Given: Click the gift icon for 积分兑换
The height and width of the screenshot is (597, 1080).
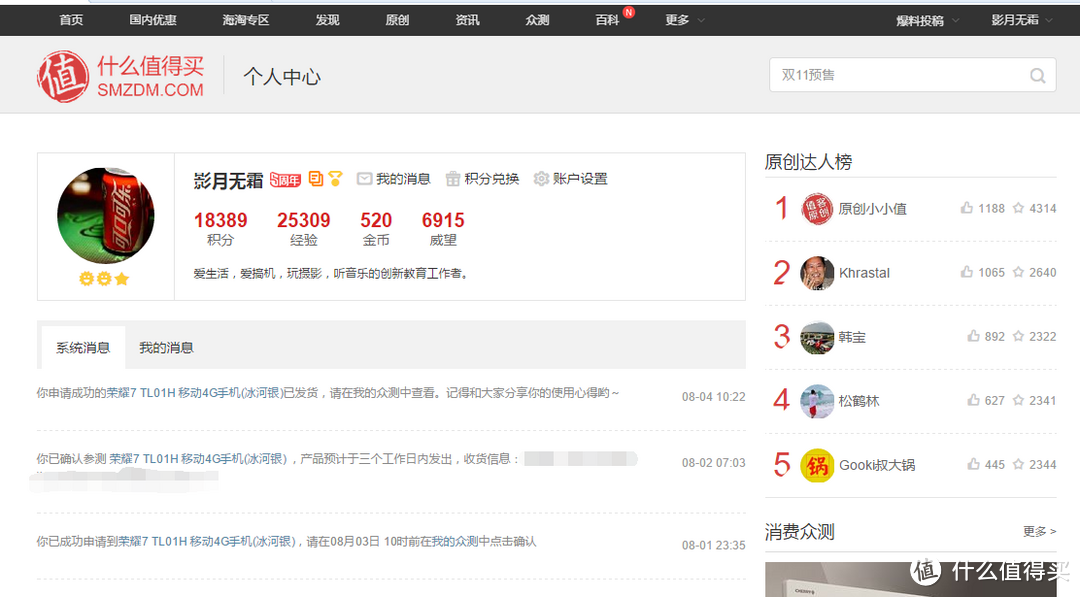Looking at the screenshot, I should [453, 179].
